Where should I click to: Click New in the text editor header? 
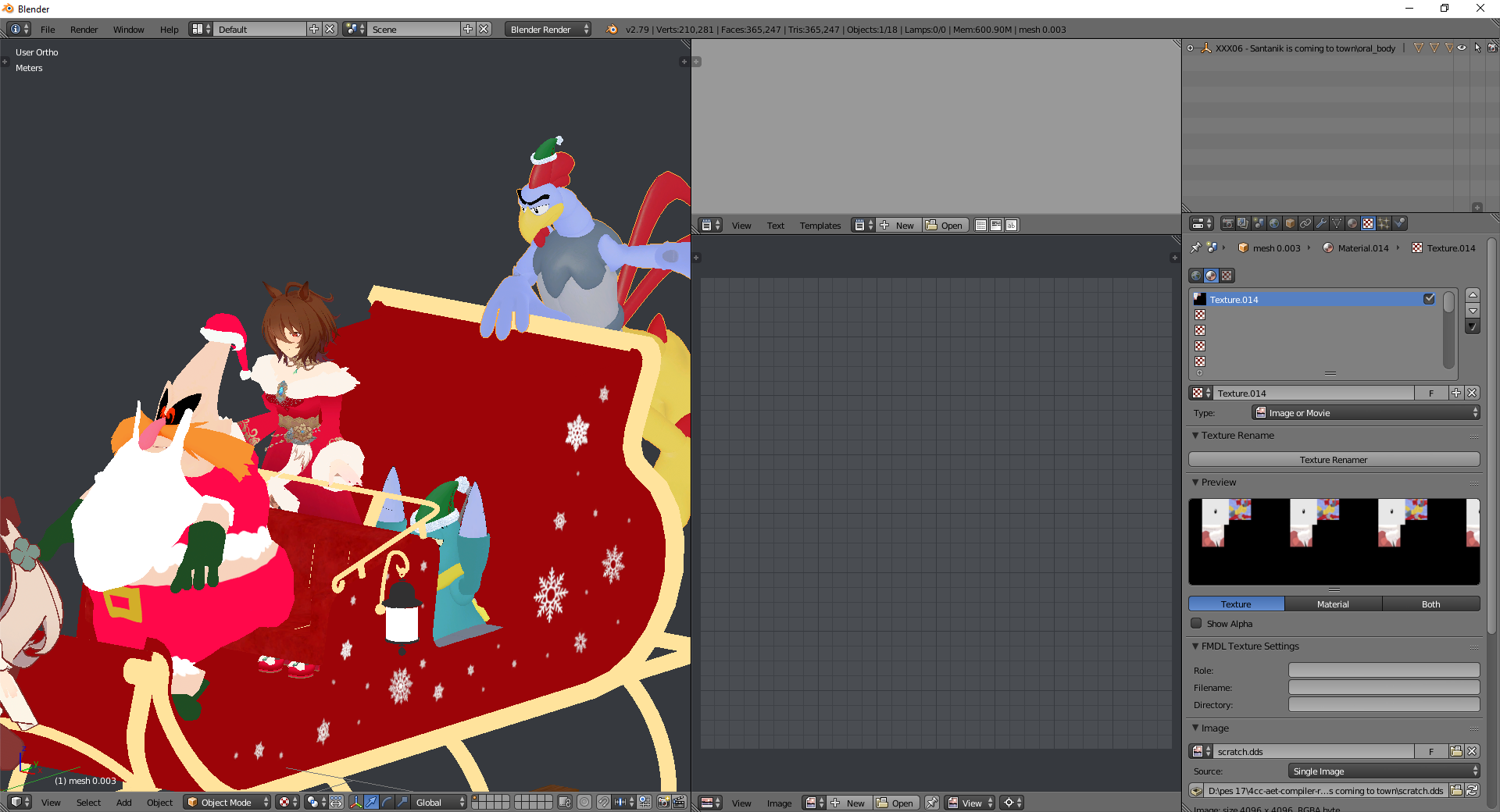[x=898, y=225]
